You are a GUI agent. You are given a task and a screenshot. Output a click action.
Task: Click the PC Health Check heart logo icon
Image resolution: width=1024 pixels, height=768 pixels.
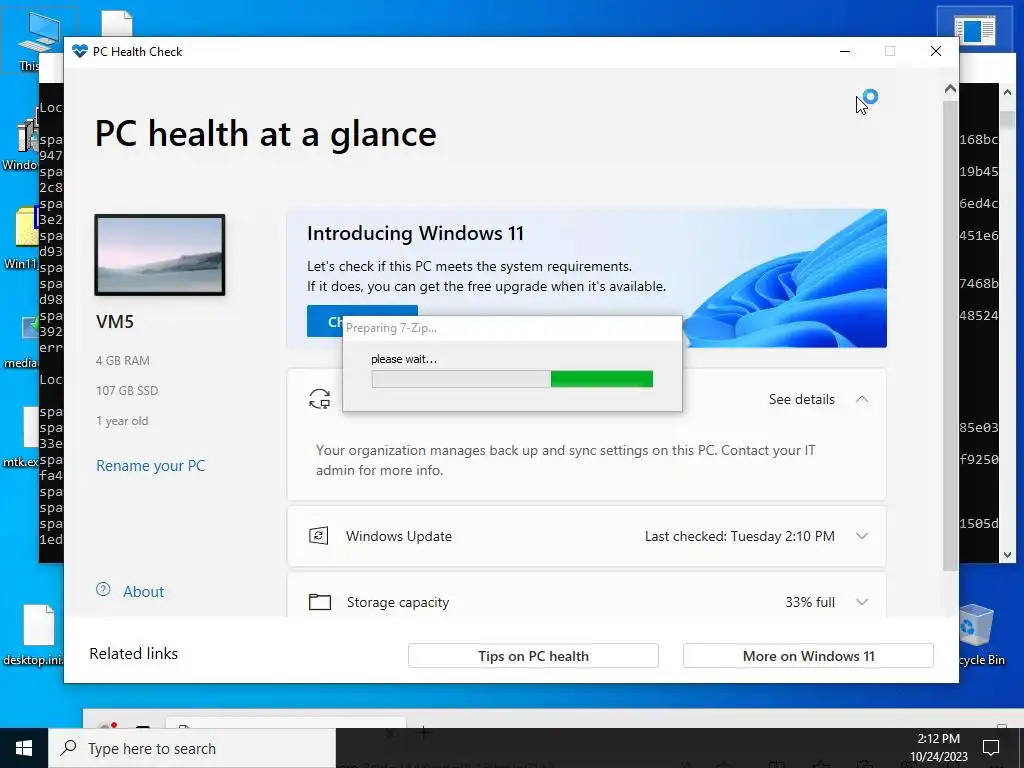(x=80, y=52)
